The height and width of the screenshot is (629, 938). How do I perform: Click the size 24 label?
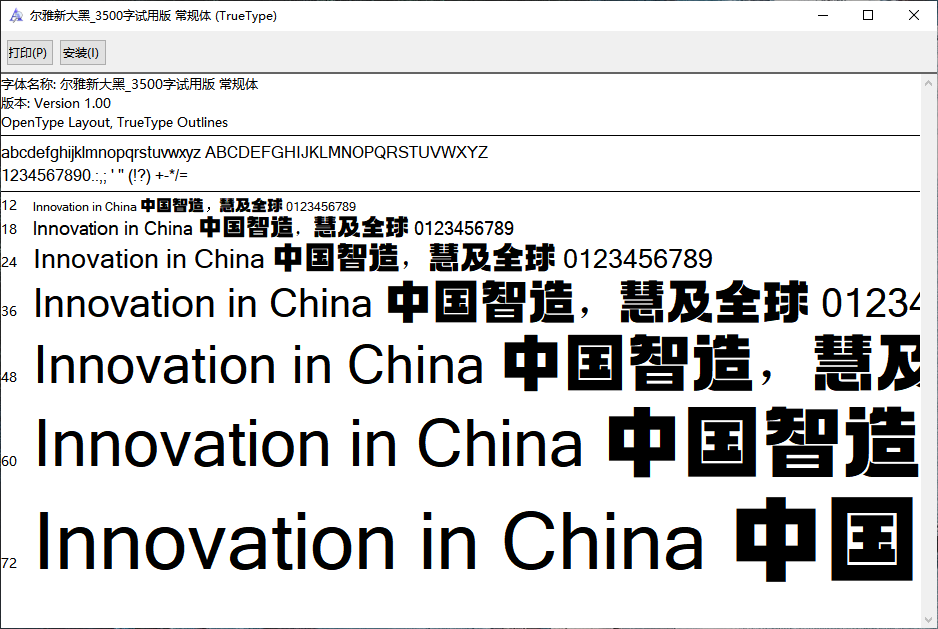point(9,262)
